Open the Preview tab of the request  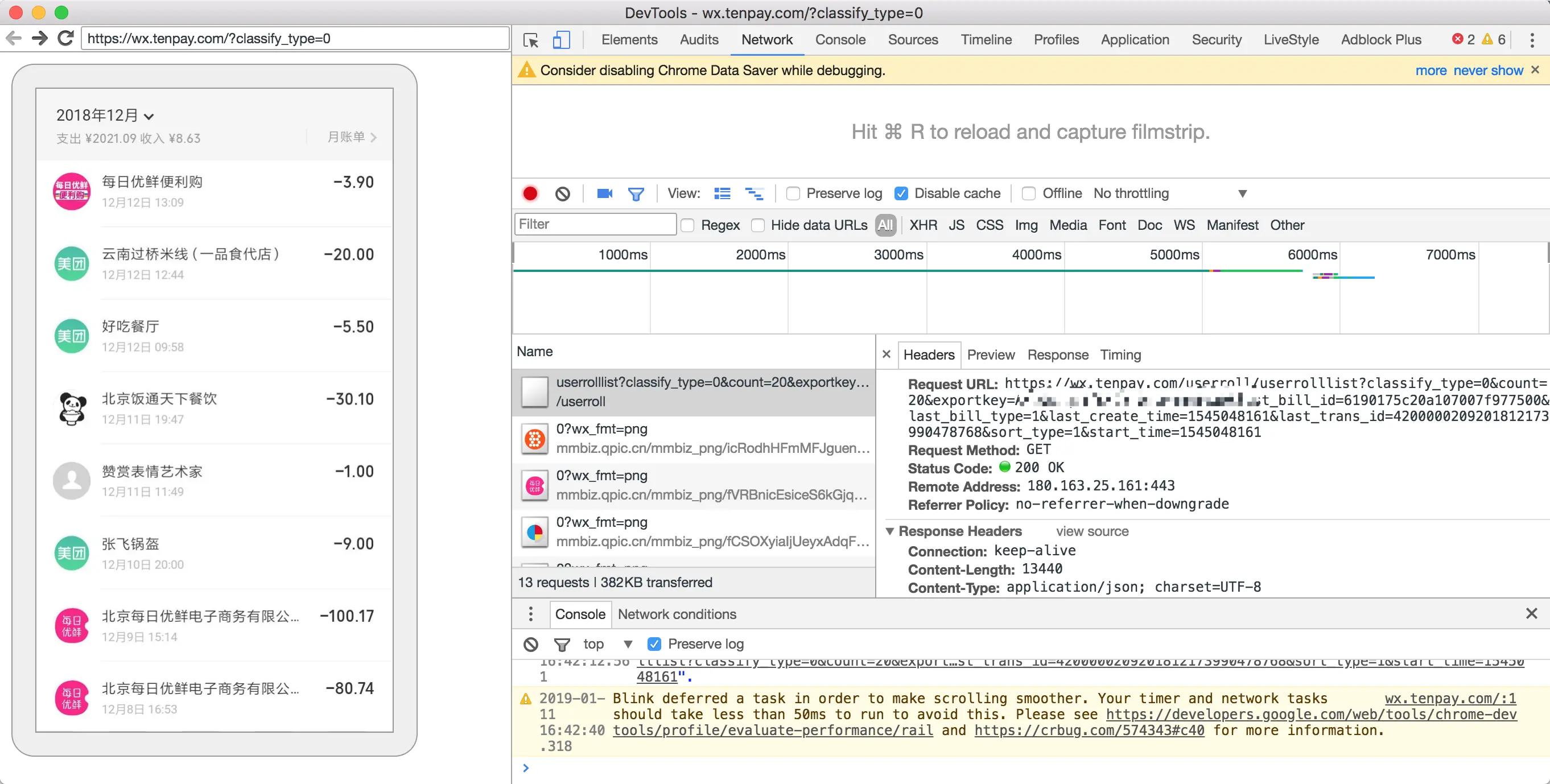coord(991,355)
